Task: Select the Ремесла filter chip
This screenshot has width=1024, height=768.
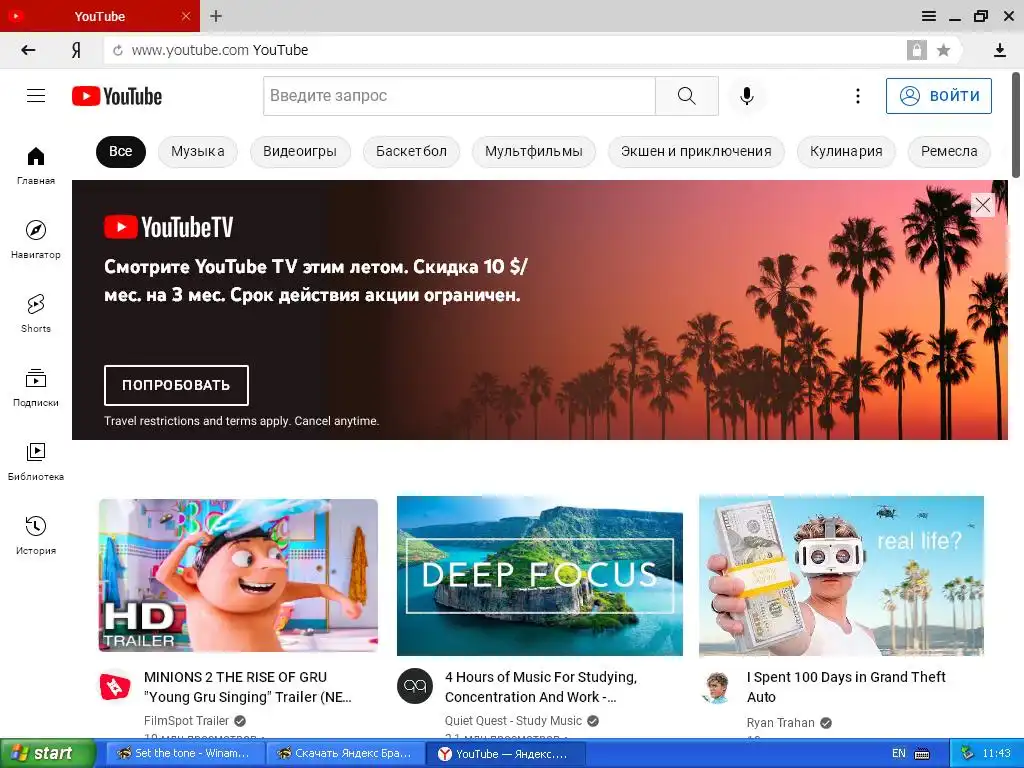Action: click(949, 152)
